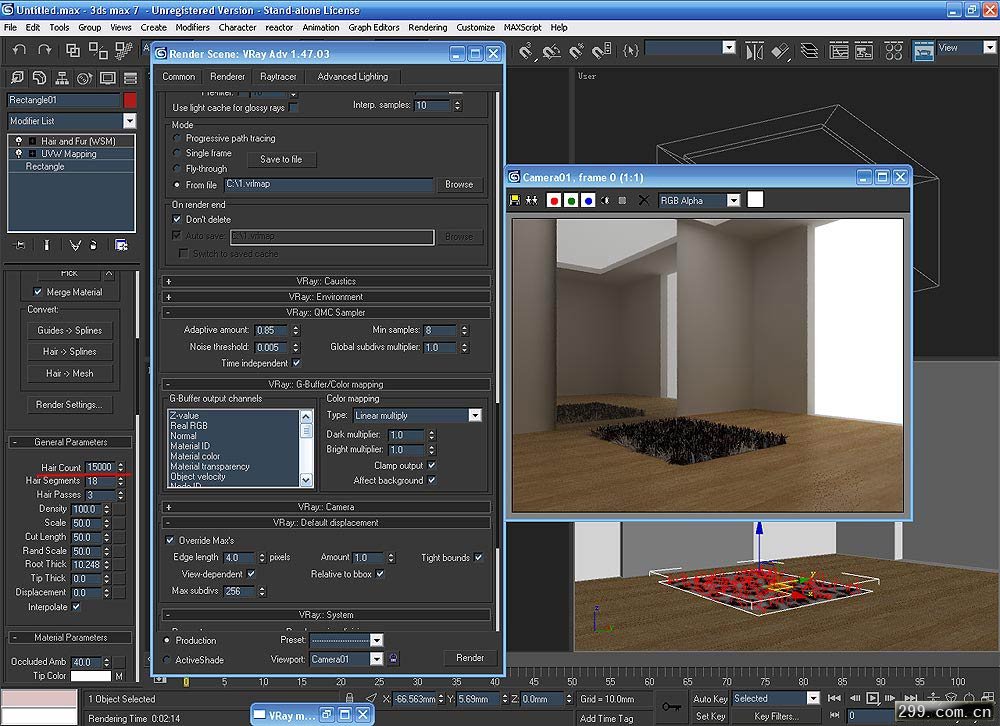This screenshot has height=726, width=1000.
Task: Uncheck the Don't delete checkbox
Action: (x=177, y=219)
